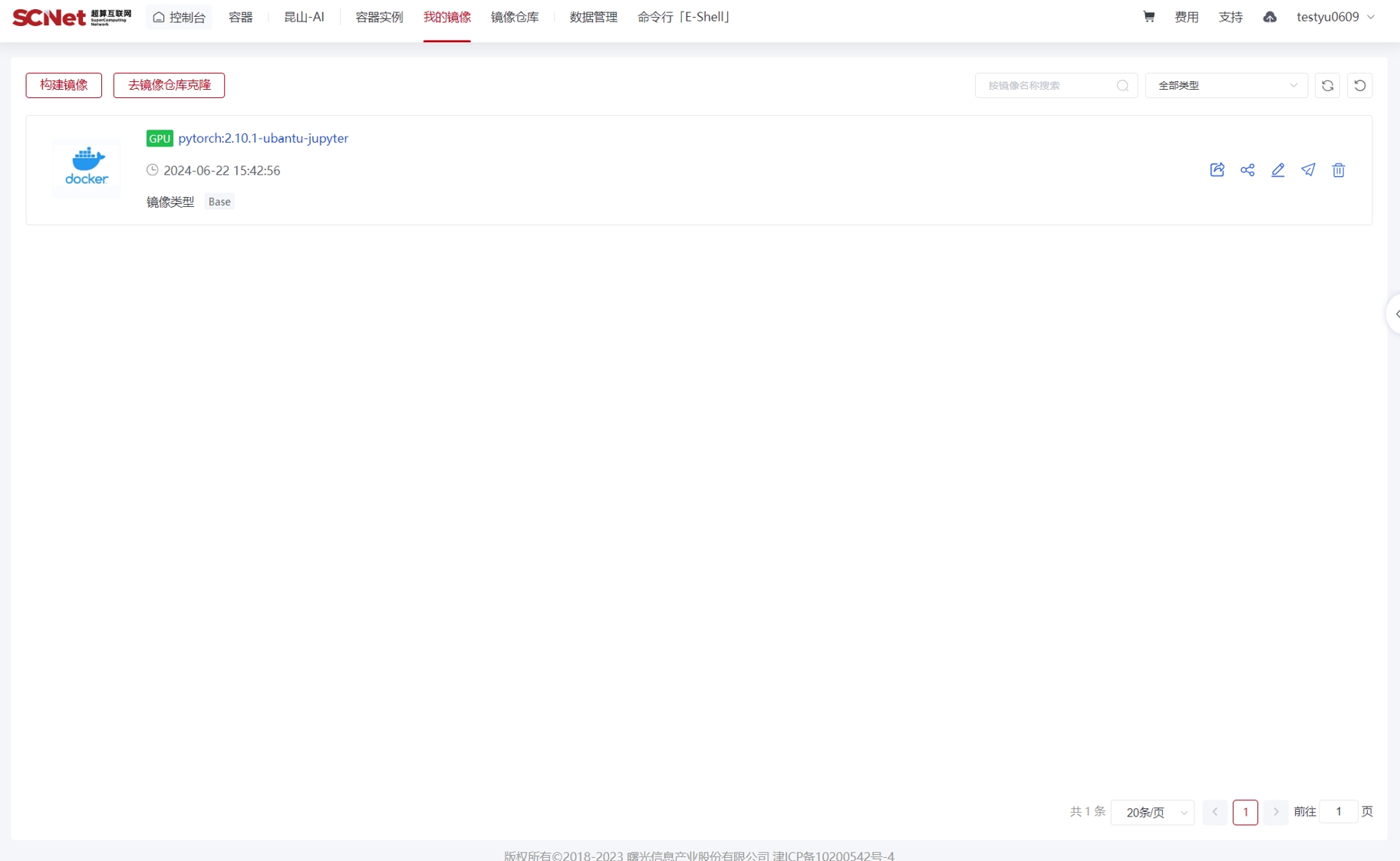Screen dimensions: 1400x861
Task: Click the share icon for pytorch image
Action: pyautogui.click(x=1247, y=170)
